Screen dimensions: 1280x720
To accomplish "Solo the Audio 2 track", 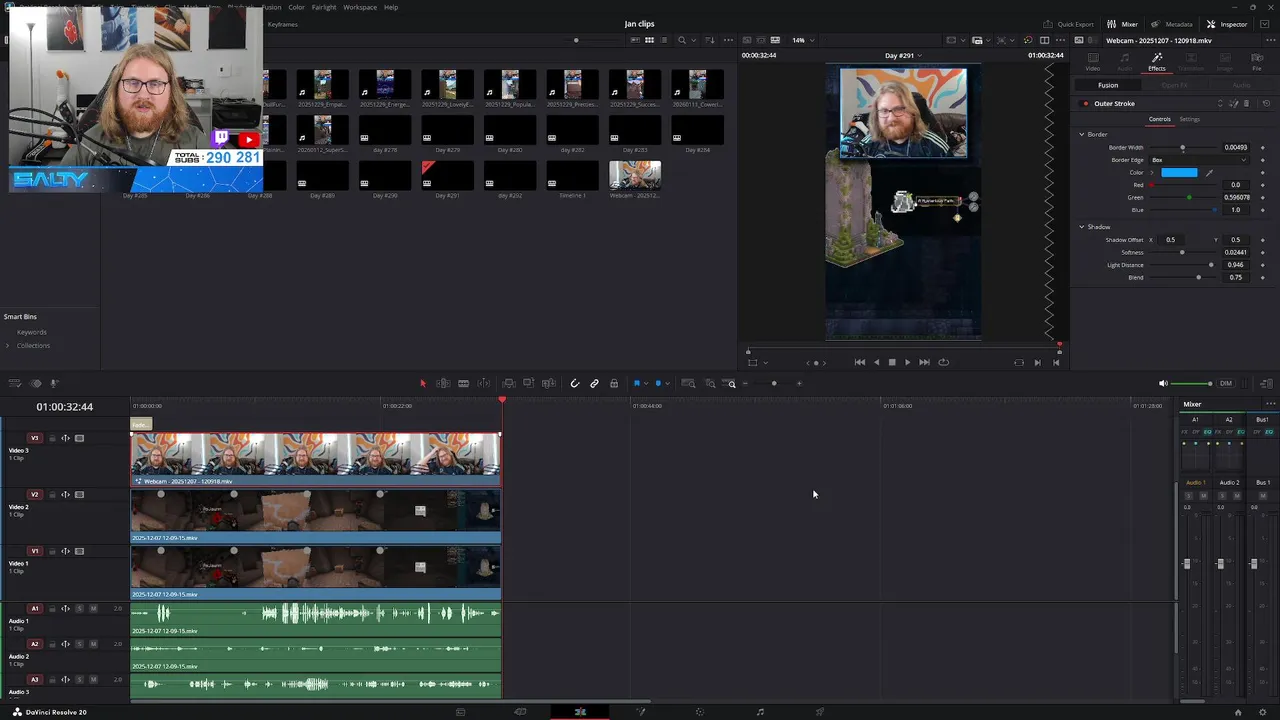I will tap(80, 644).
